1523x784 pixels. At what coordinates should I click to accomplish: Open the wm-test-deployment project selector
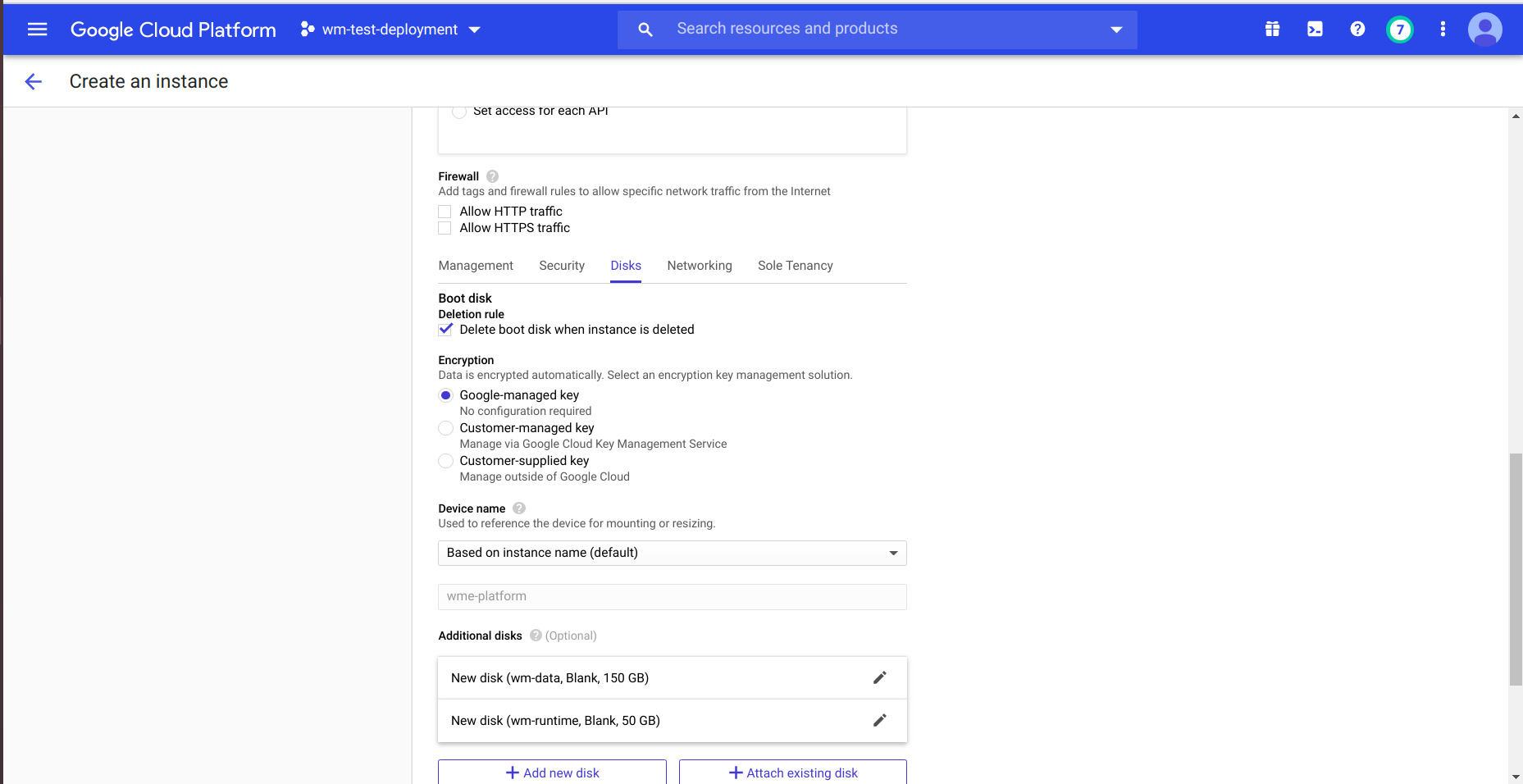[x=390, y=30]
